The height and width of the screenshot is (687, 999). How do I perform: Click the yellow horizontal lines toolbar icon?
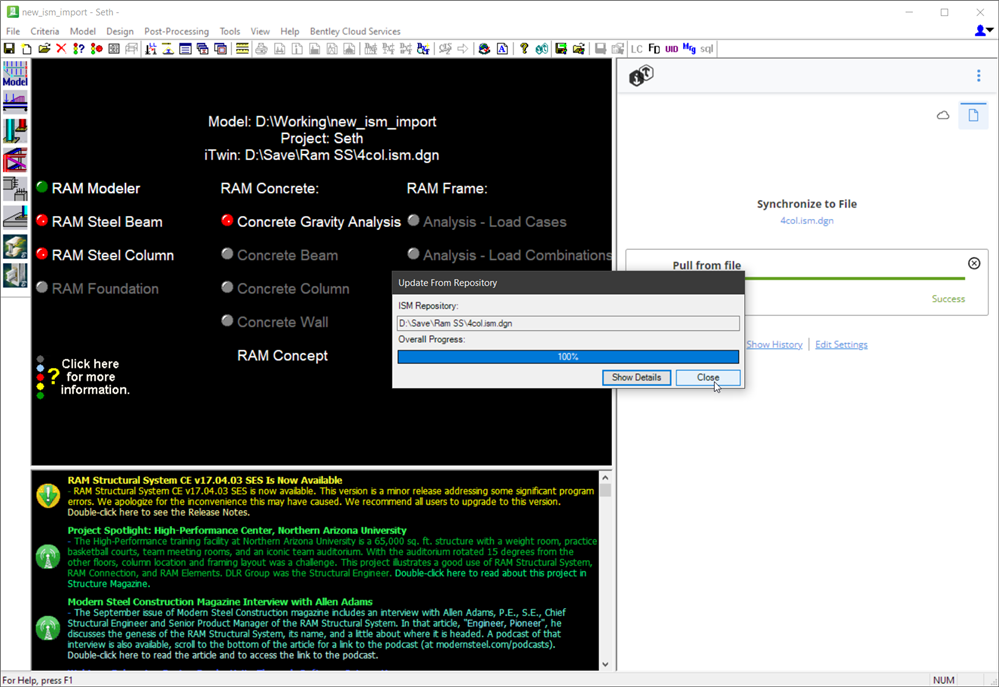[x=242, y=48]
